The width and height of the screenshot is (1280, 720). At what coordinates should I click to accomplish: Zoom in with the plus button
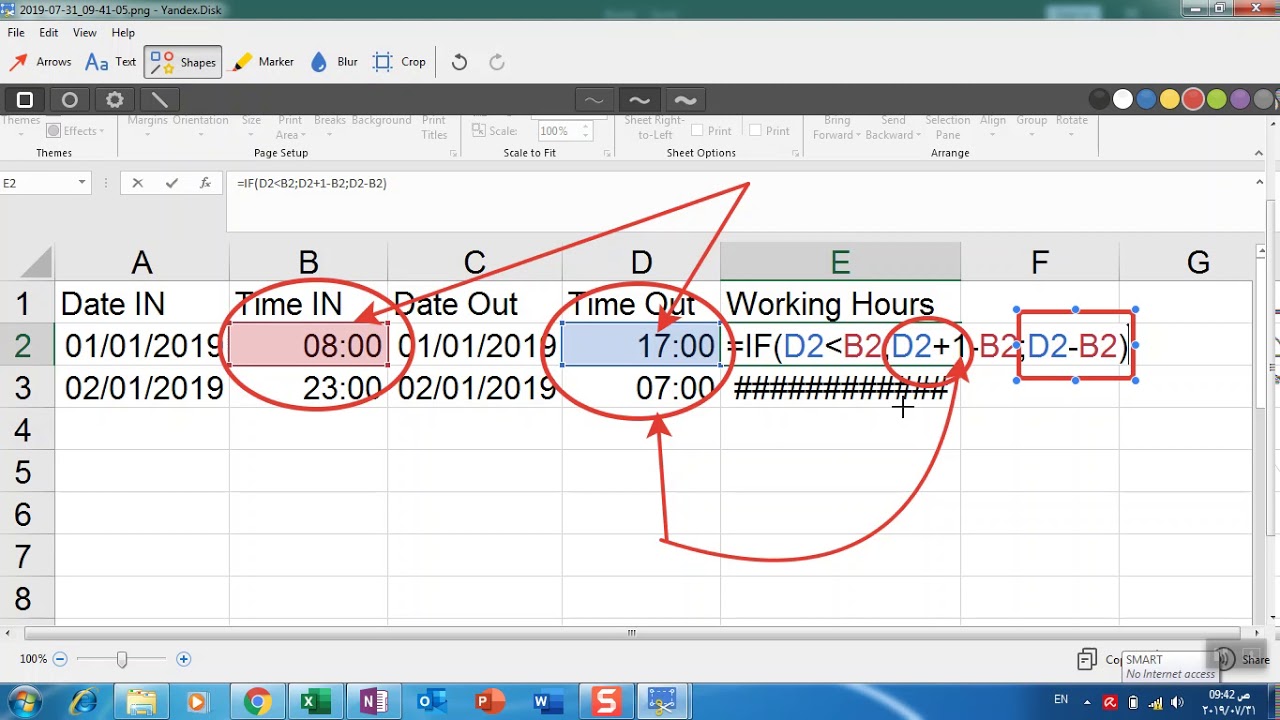(x=183, y=659)
